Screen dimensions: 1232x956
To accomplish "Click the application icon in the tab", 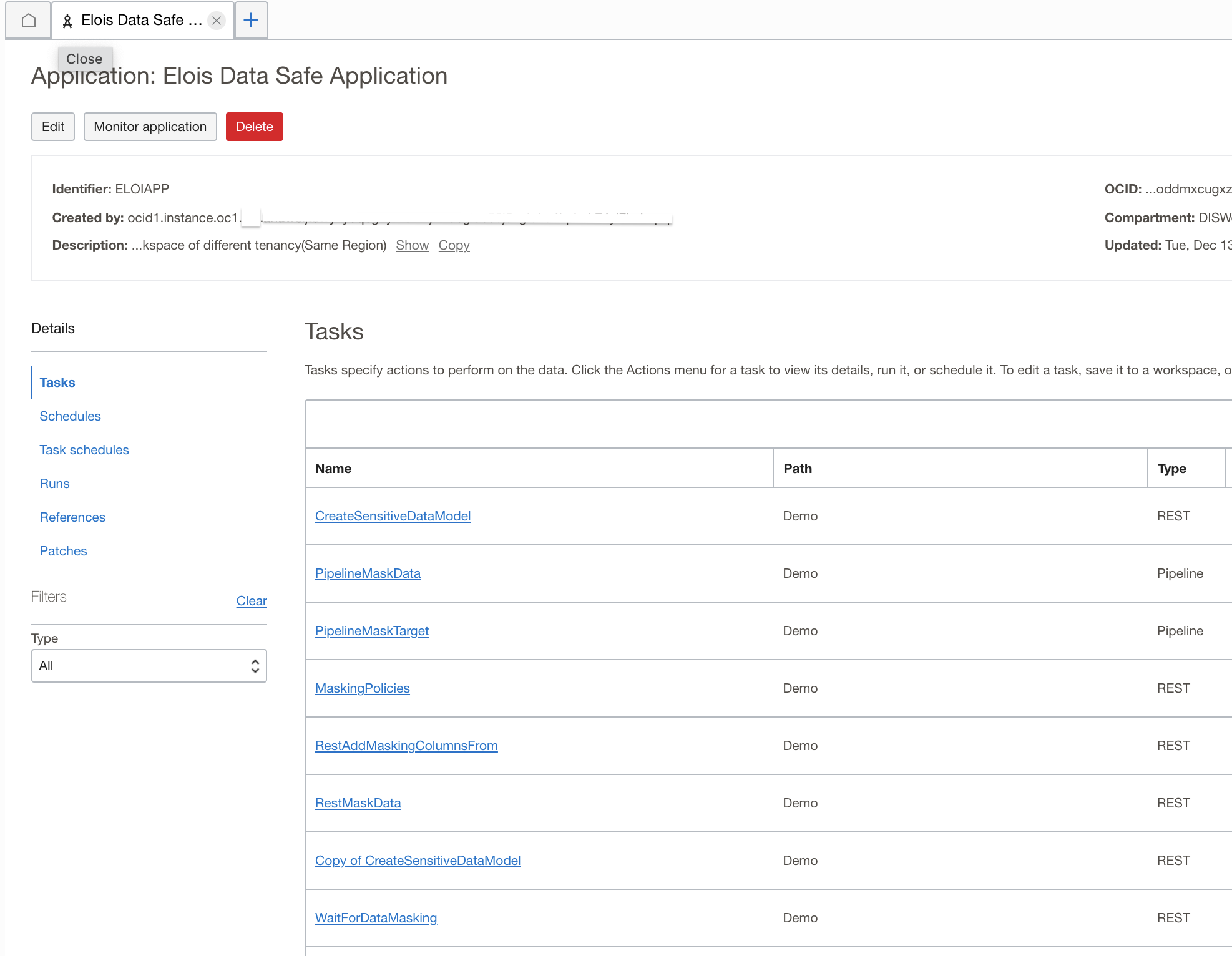I will 67,21.
